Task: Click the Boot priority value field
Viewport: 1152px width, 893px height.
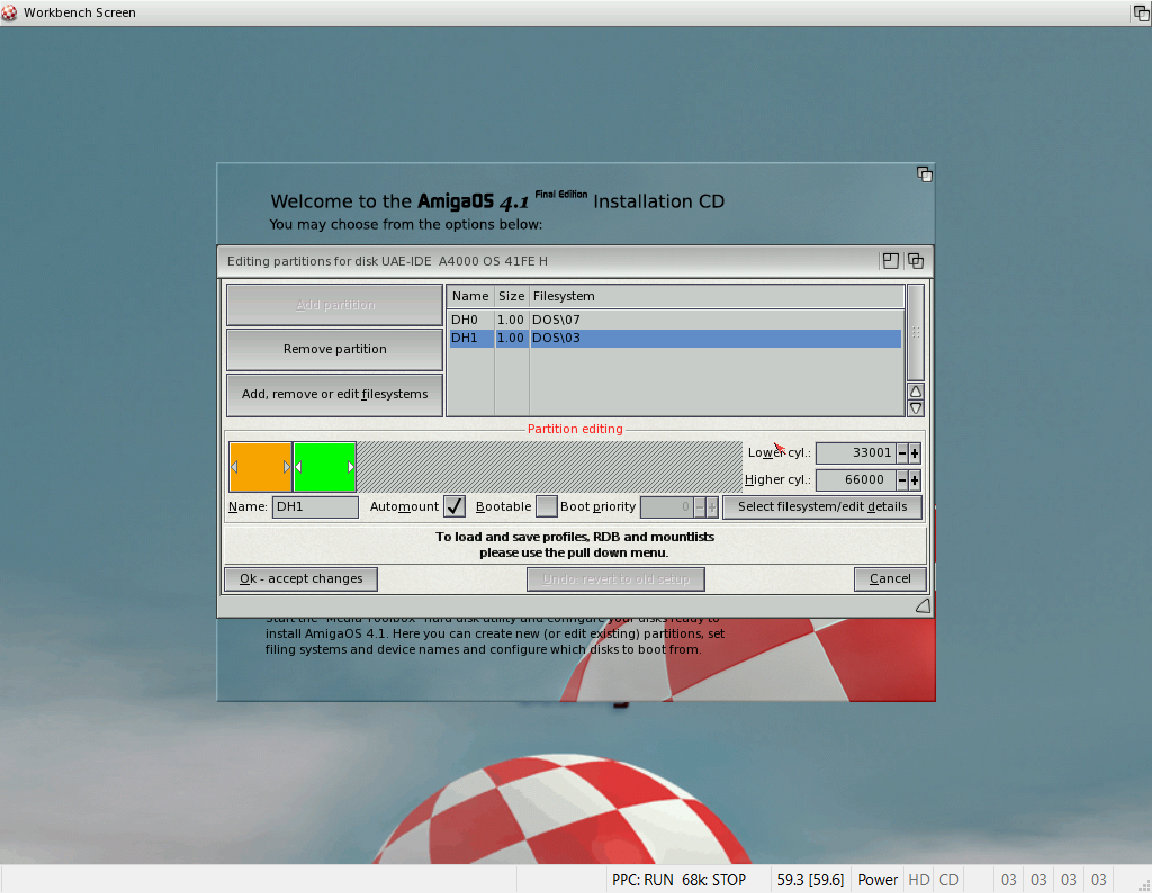Action: pos(667,506)
